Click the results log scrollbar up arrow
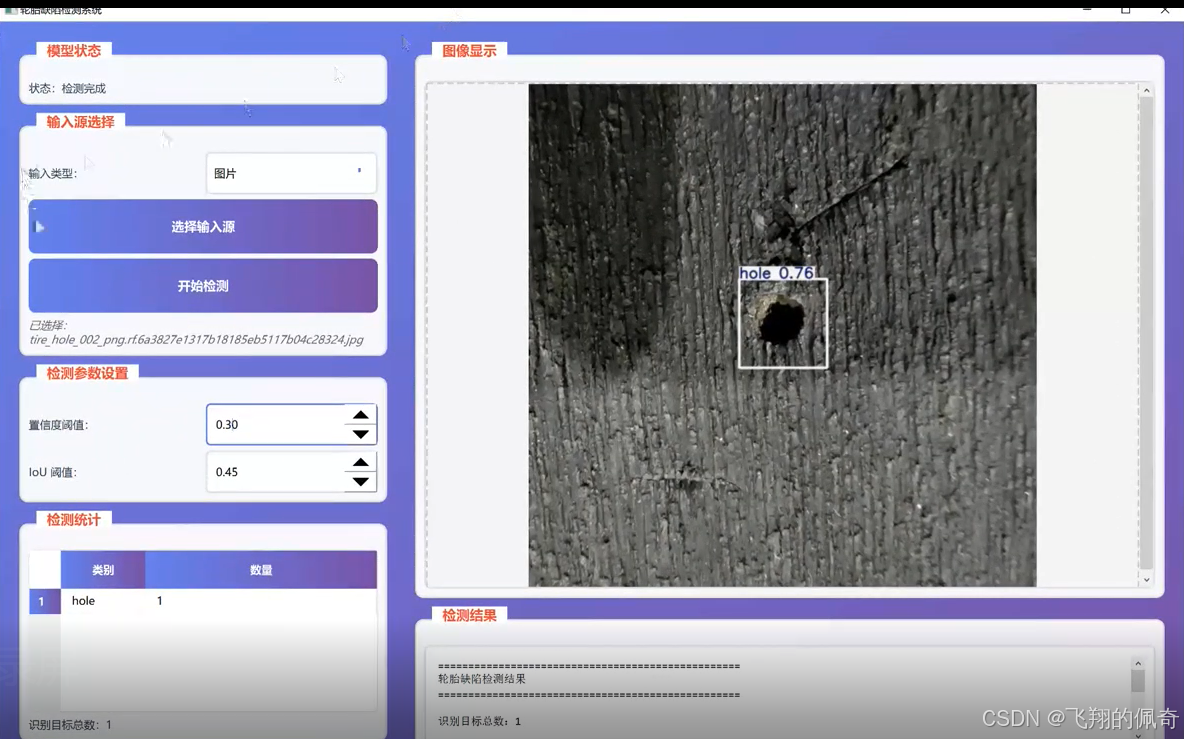This screenshot has width=1184, height=739. coord(1138,664)
